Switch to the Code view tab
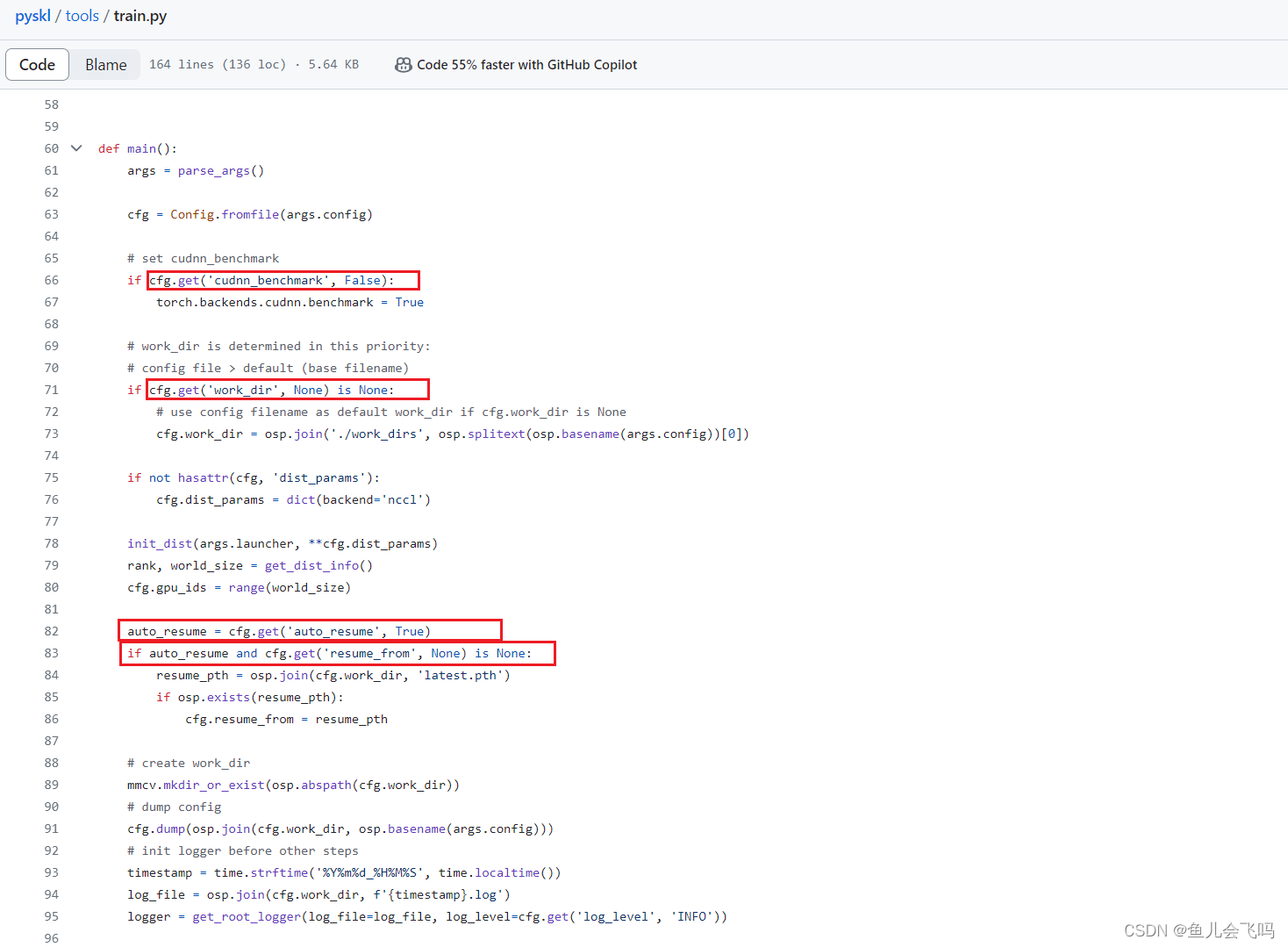The width and height of the screenshot is (1288, 947). tap(37, 64)
